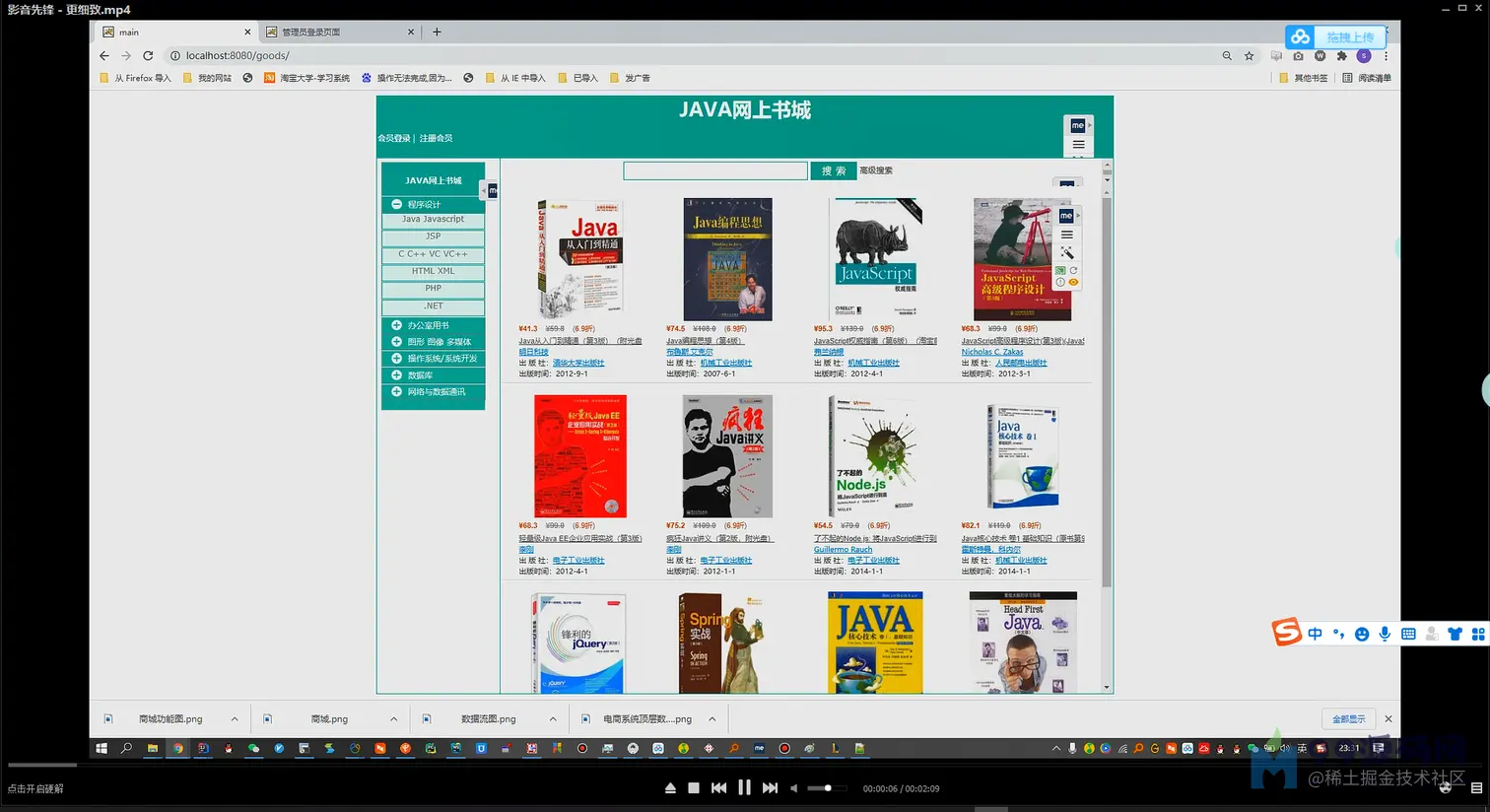1490x812 pixels.
Task: Toggle the orange eye icon on floating toolbar
Action: coord(1074,283)
